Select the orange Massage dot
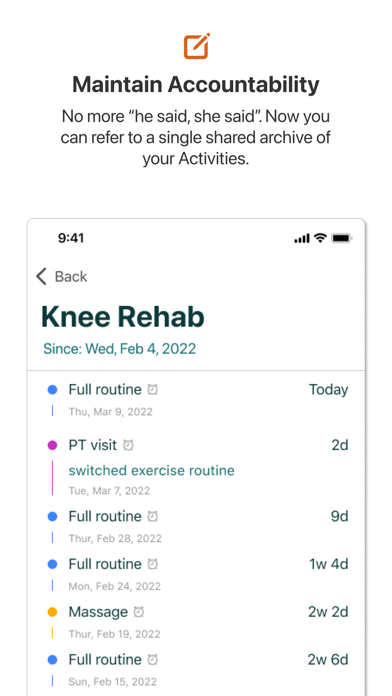The height and width of the screenshot is (696, 392). [52, 612]
